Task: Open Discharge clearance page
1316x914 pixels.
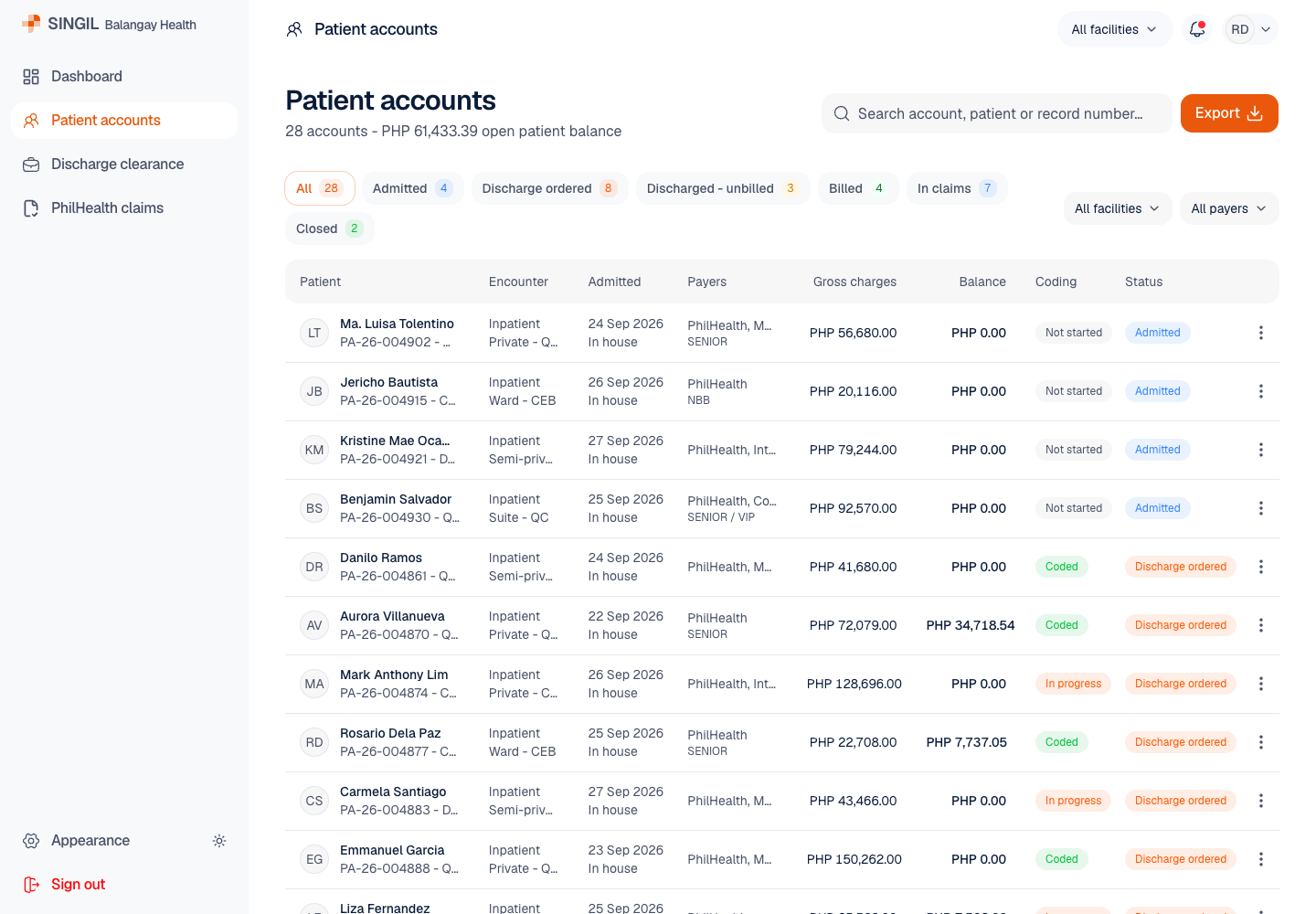Action: pyautogui.click(x=124, y=165)
